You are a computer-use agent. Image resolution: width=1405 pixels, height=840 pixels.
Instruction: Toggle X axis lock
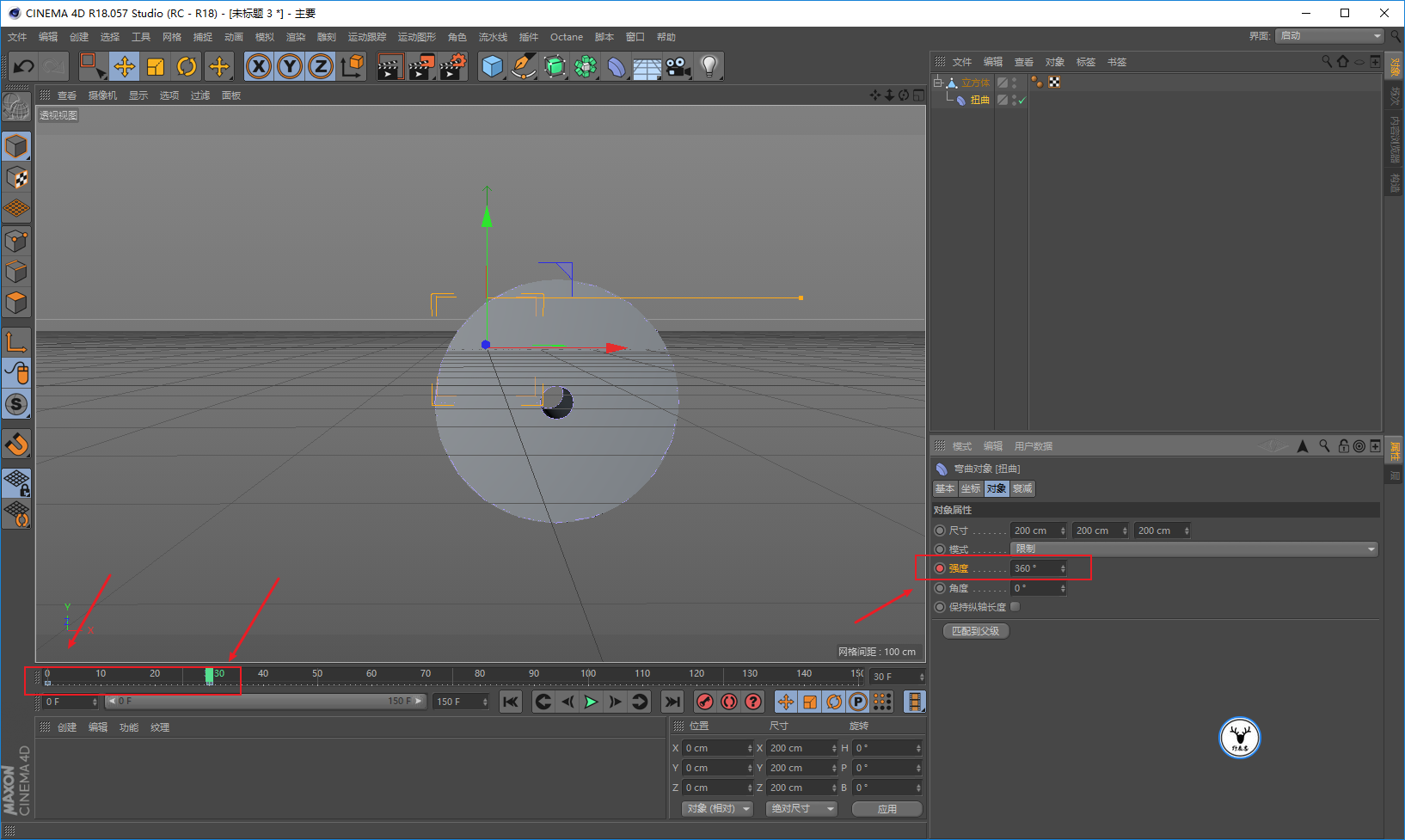pyautogui.click(x=259, y=66)
